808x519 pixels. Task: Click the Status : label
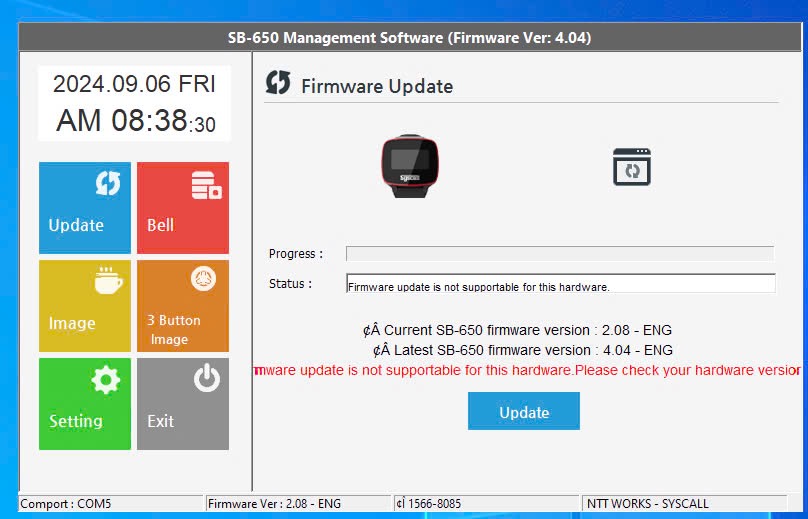[x=290, y=283]
